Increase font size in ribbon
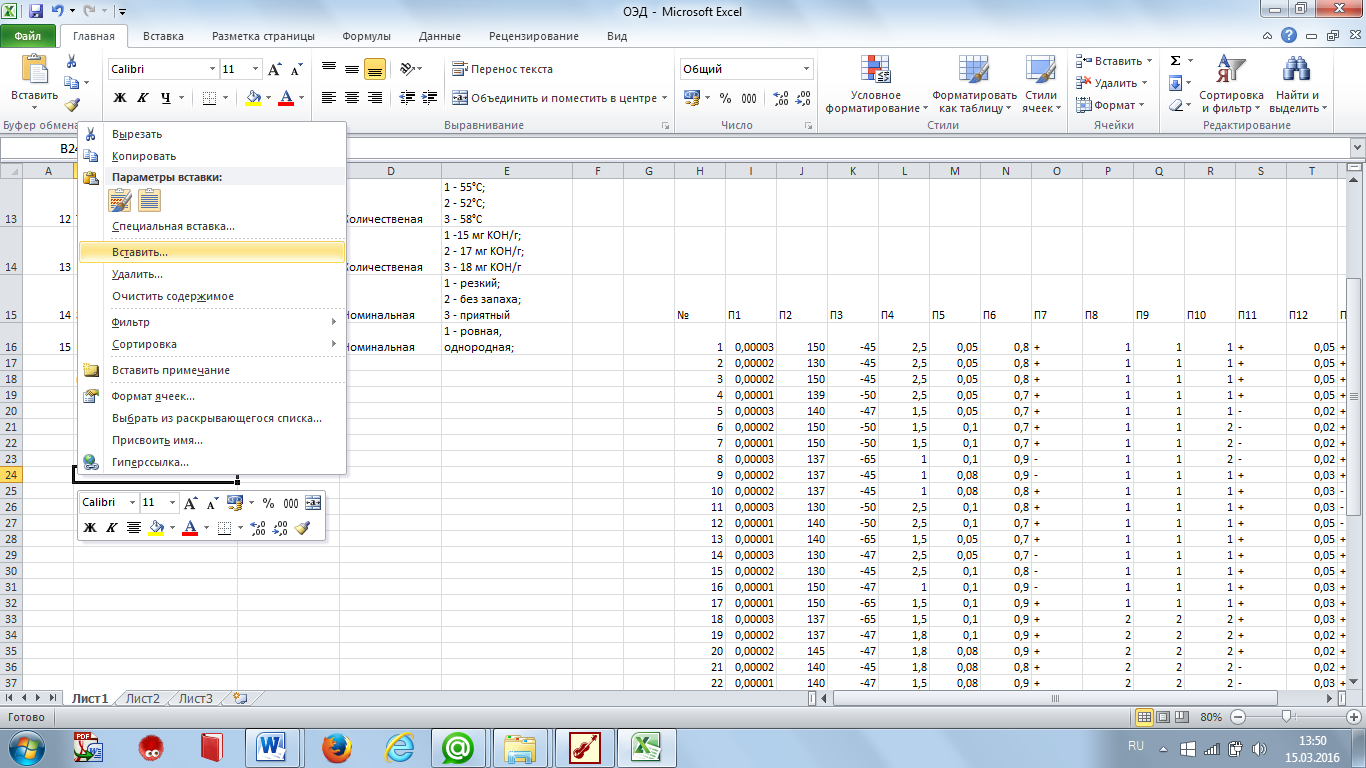This screenshot has height=768, width=1366. [x=275, y=70]
